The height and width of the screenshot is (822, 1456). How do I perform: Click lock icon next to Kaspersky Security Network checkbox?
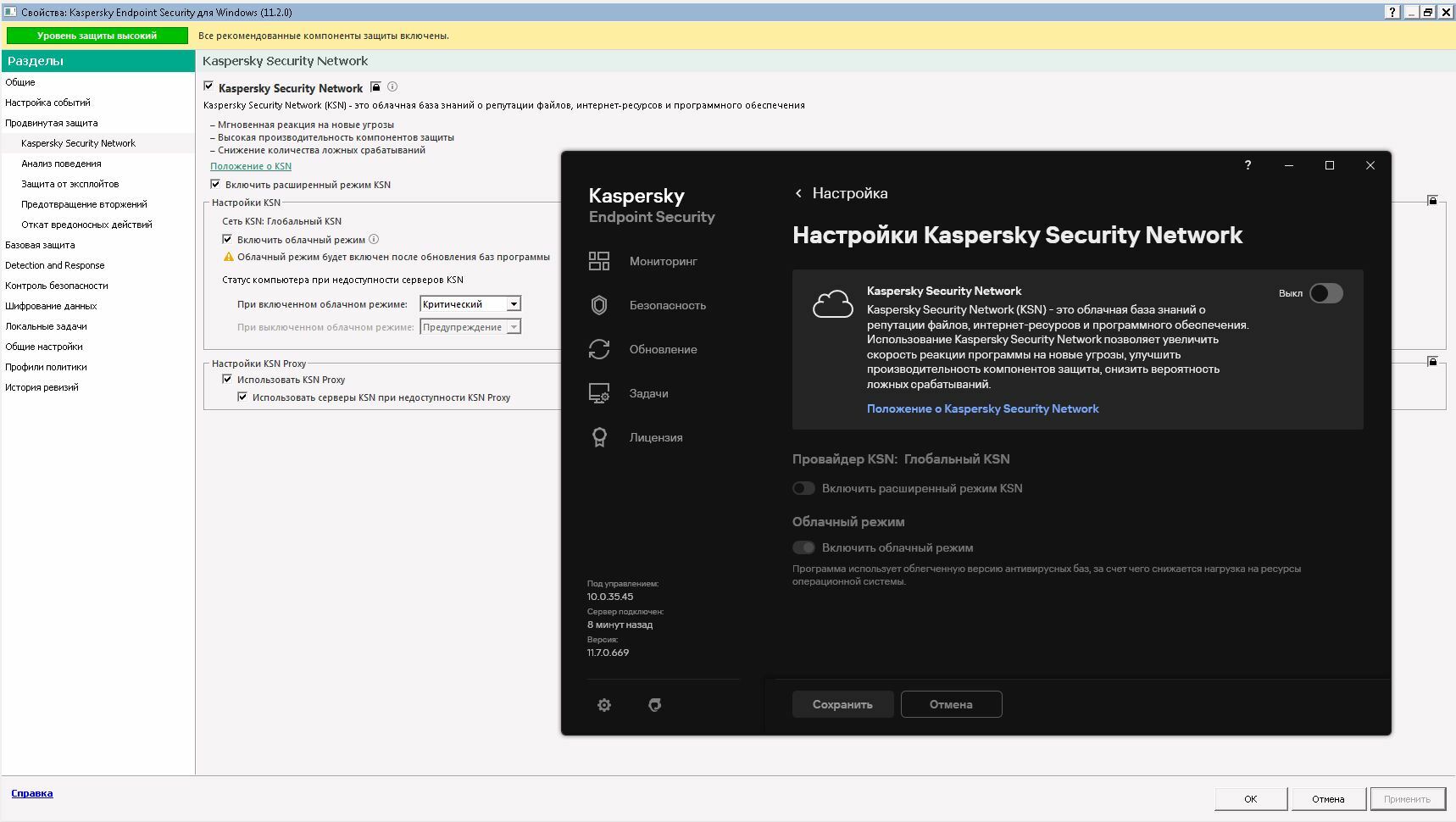click(376, 86)
